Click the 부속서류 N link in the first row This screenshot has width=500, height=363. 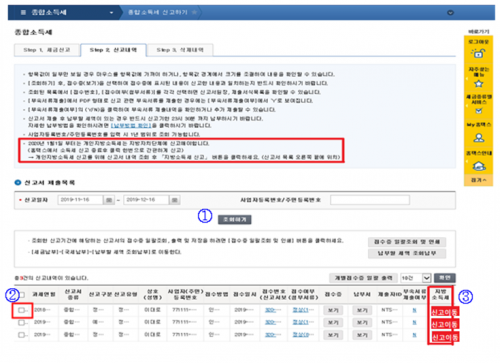pos(414,310)
